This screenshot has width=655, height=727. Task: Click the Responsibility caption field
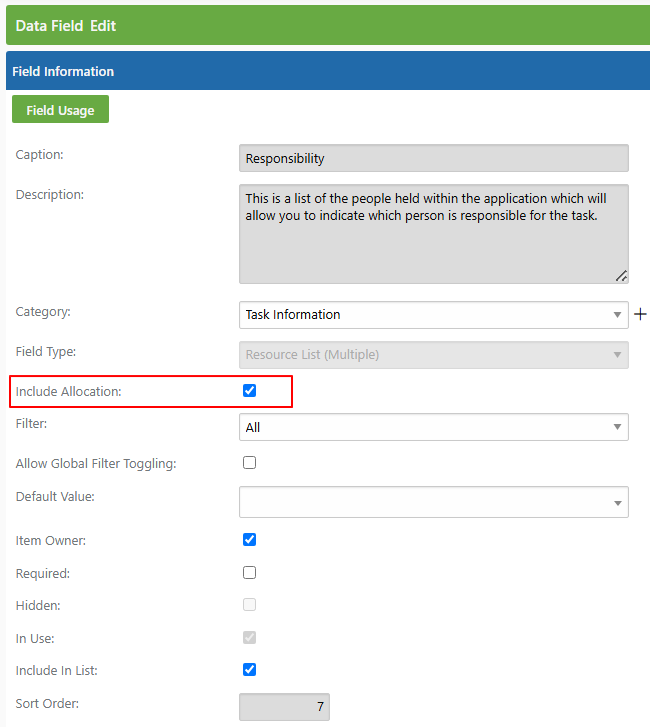pos(433,159)
